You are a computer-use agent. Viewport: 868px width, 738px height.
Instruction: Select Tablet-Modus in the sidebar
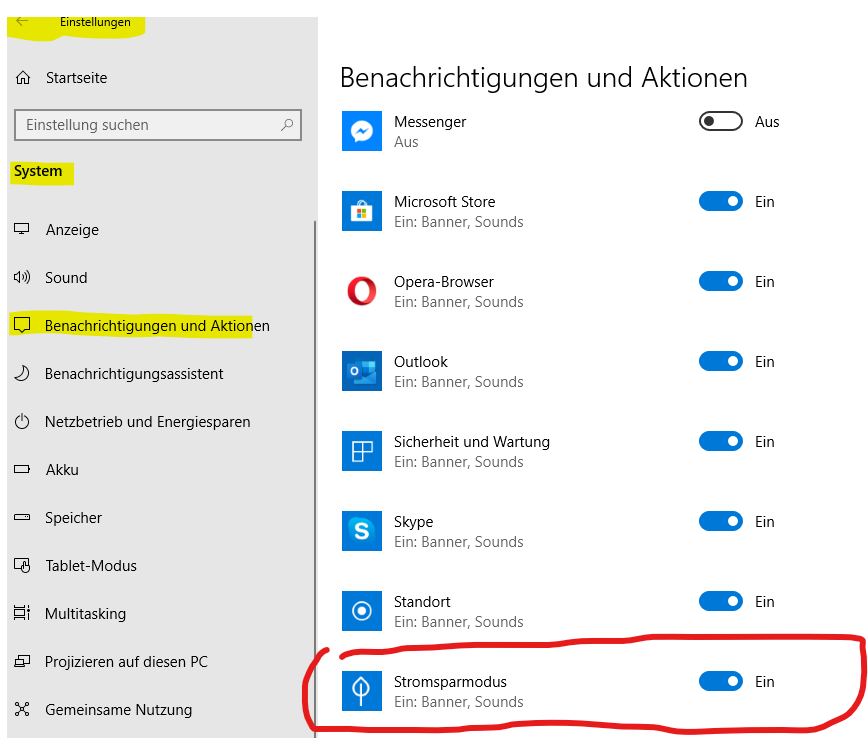coord(91,566)
